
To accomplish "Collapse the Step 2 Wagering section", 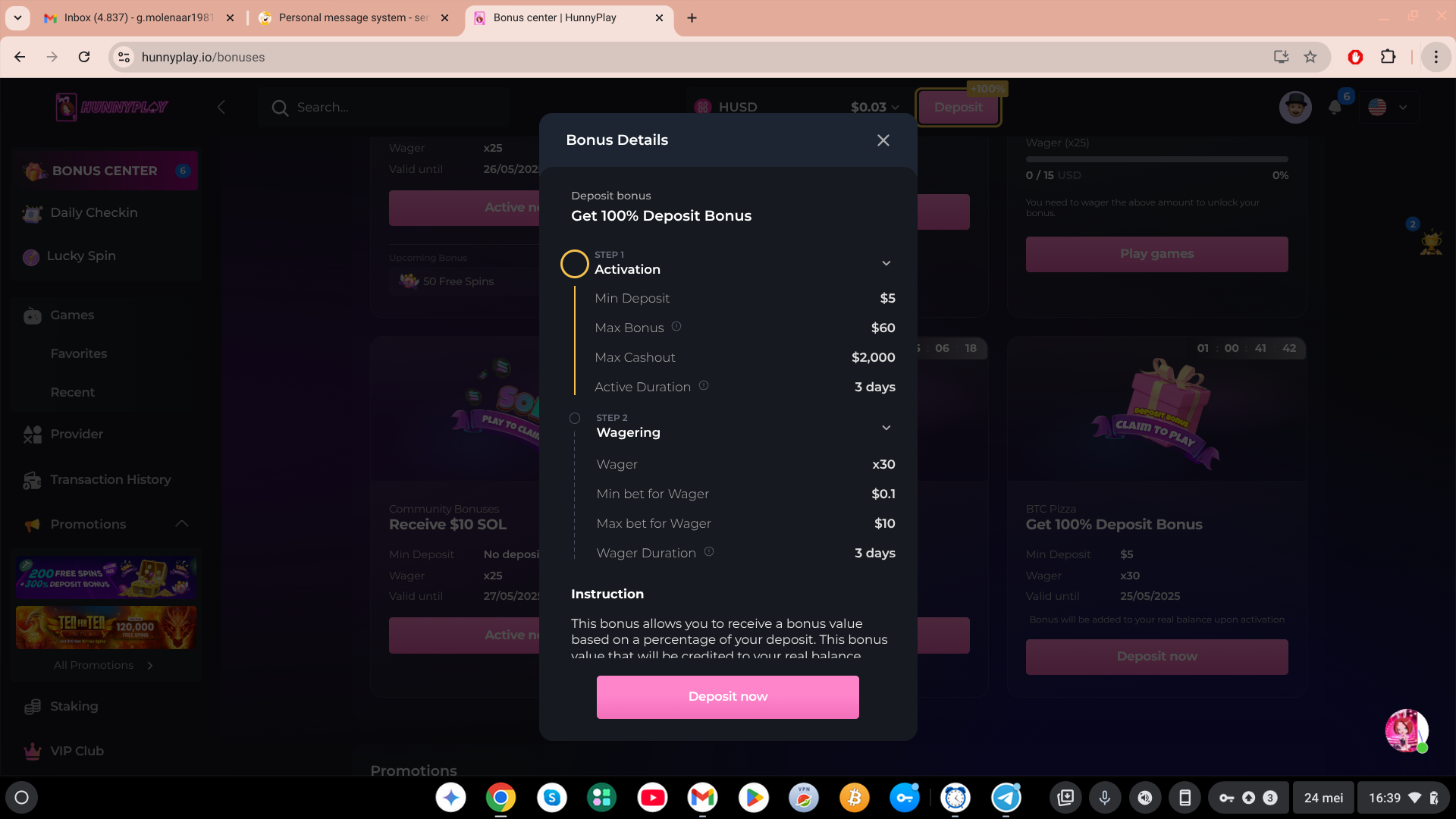I will pos(886,428).
